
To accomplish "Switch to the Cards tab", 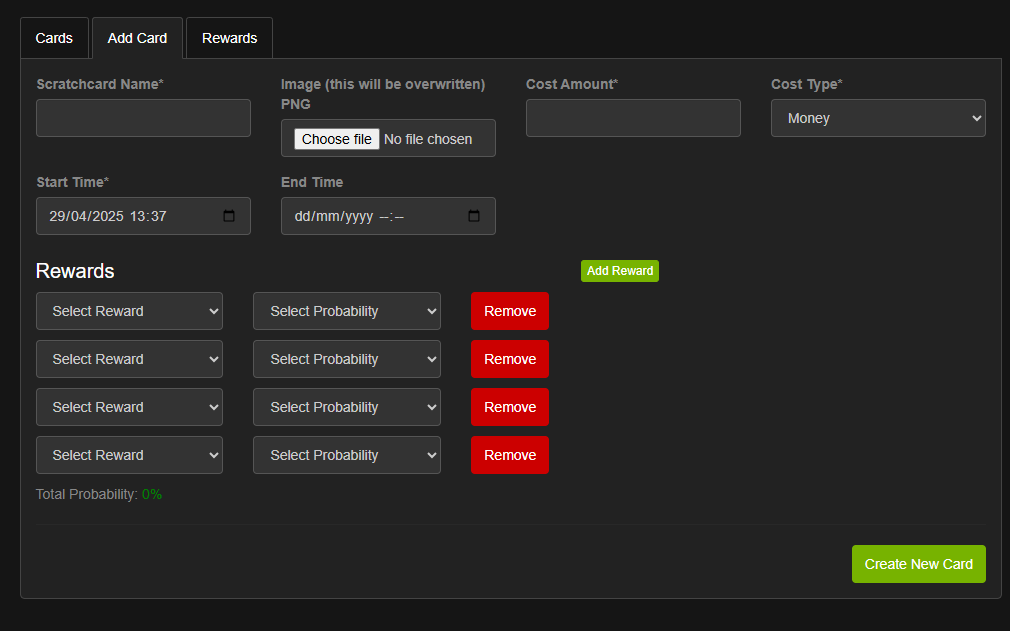I will pos(54,38).
